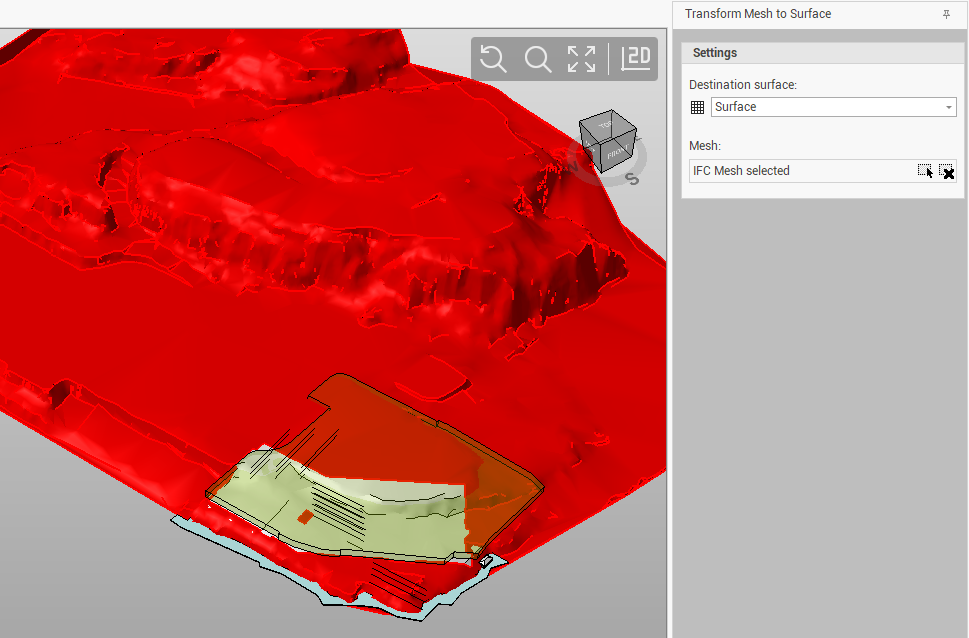Image resolution: width=969 pixels, height=638 pixels.
Task: Toggle the 2D view mode
Action: click(x=636, y=59)
